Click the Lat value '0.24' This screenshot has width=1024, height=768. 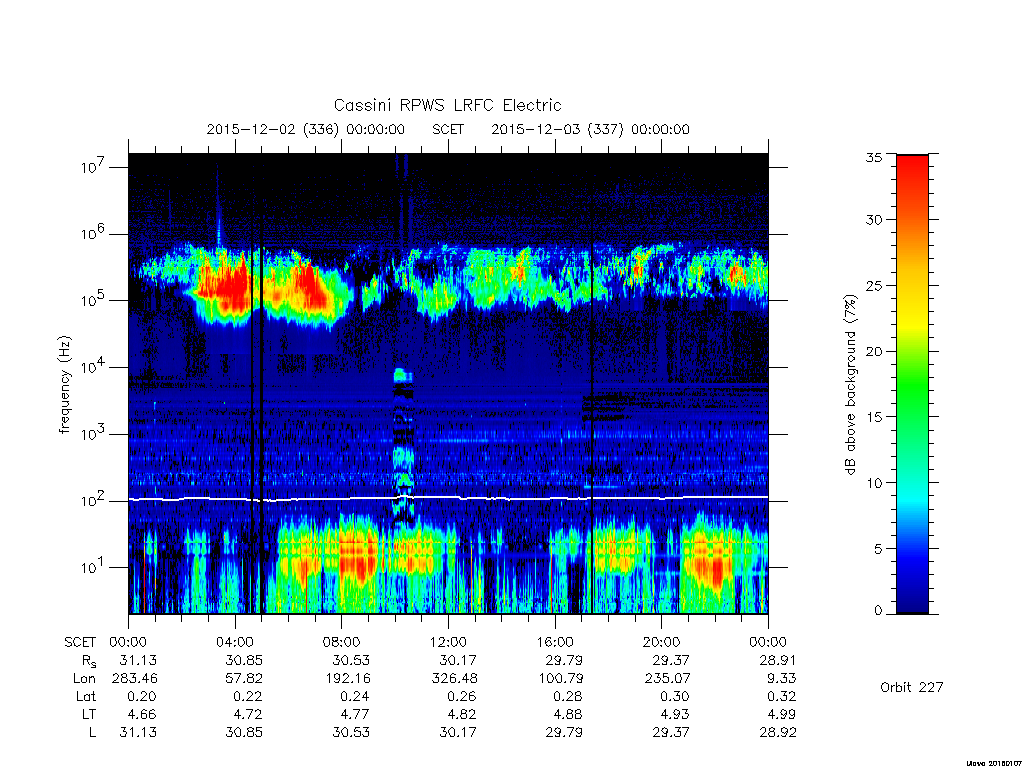point(355,696)
